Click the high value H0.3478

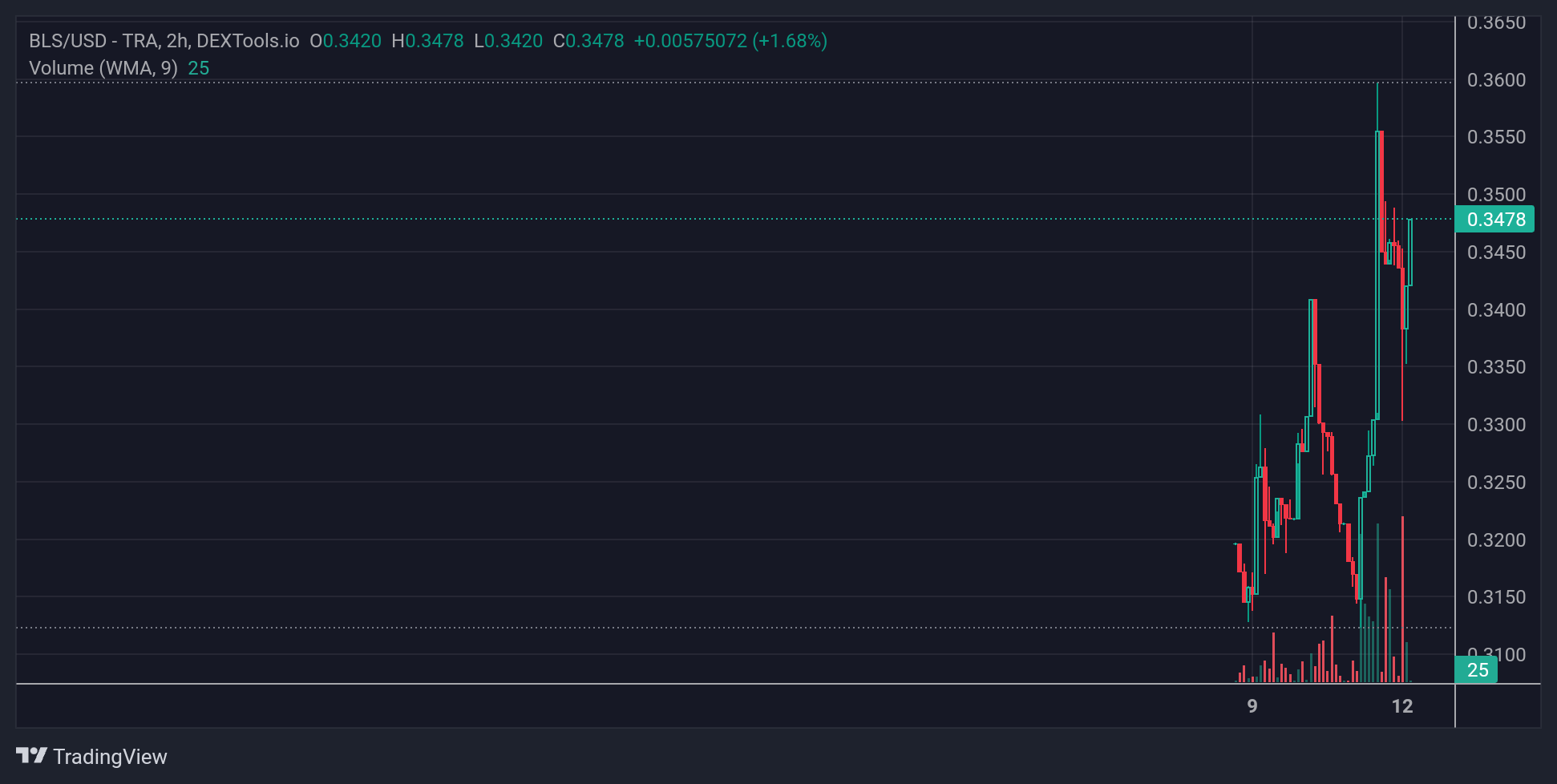click(427, 41)
